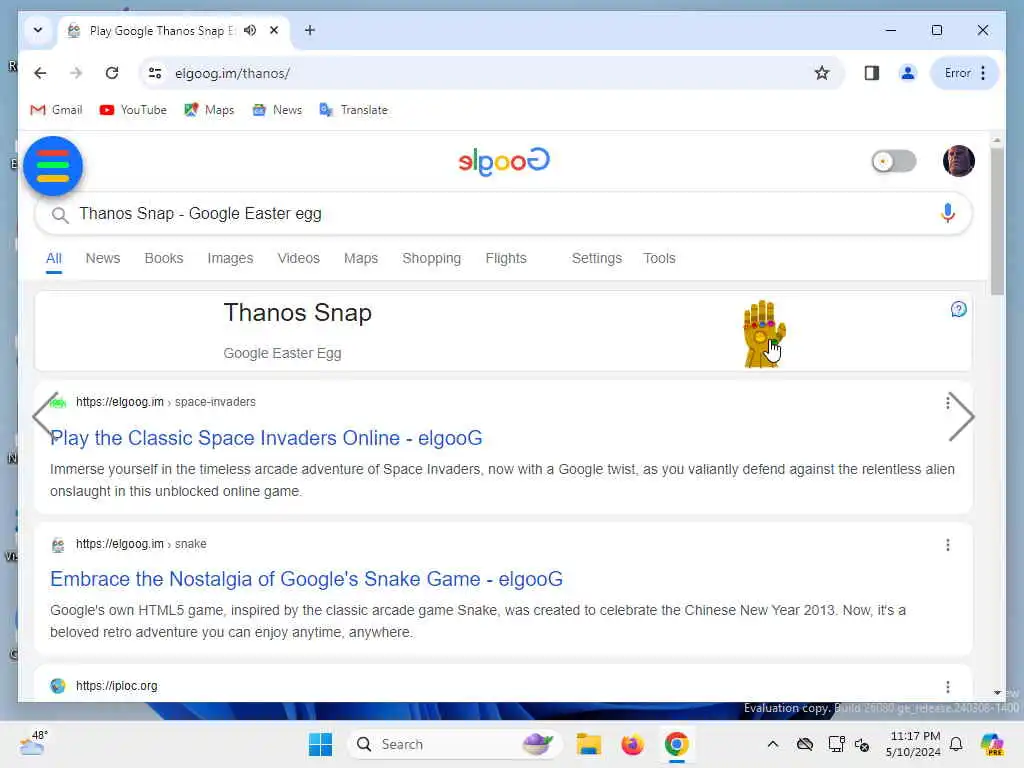The image size is (1024, 768).
Task: Close the Thanos Snap tab
Action: (274, 31)
